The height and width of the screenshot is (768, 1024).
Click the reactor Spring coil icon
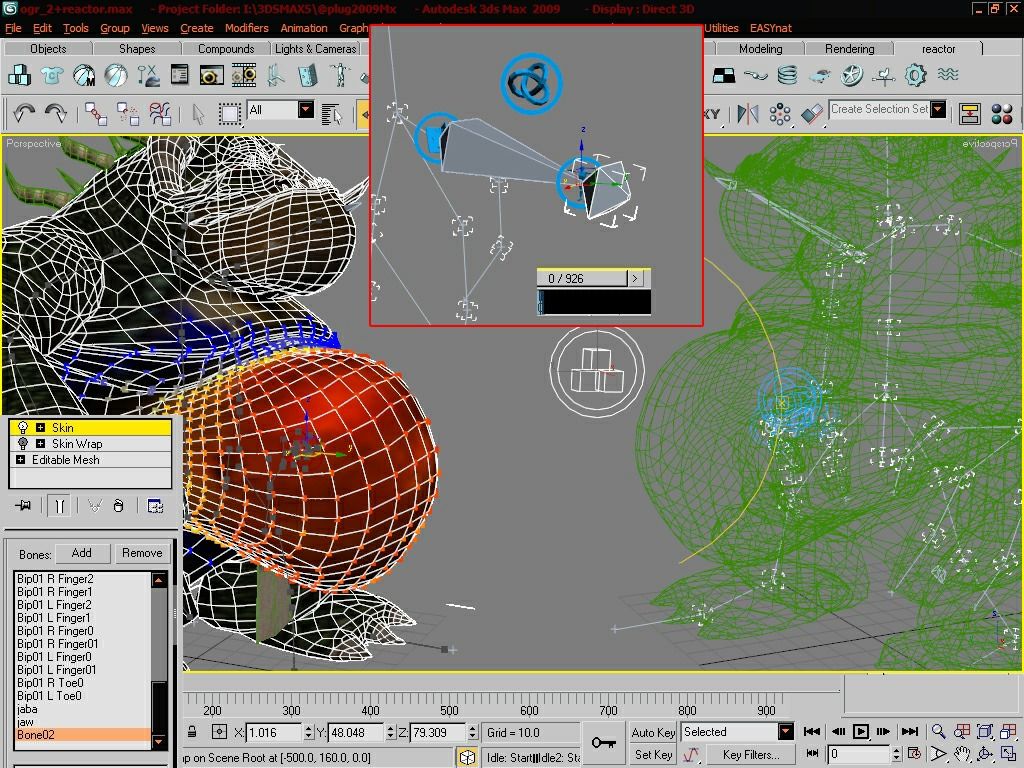tap(788, 76)
